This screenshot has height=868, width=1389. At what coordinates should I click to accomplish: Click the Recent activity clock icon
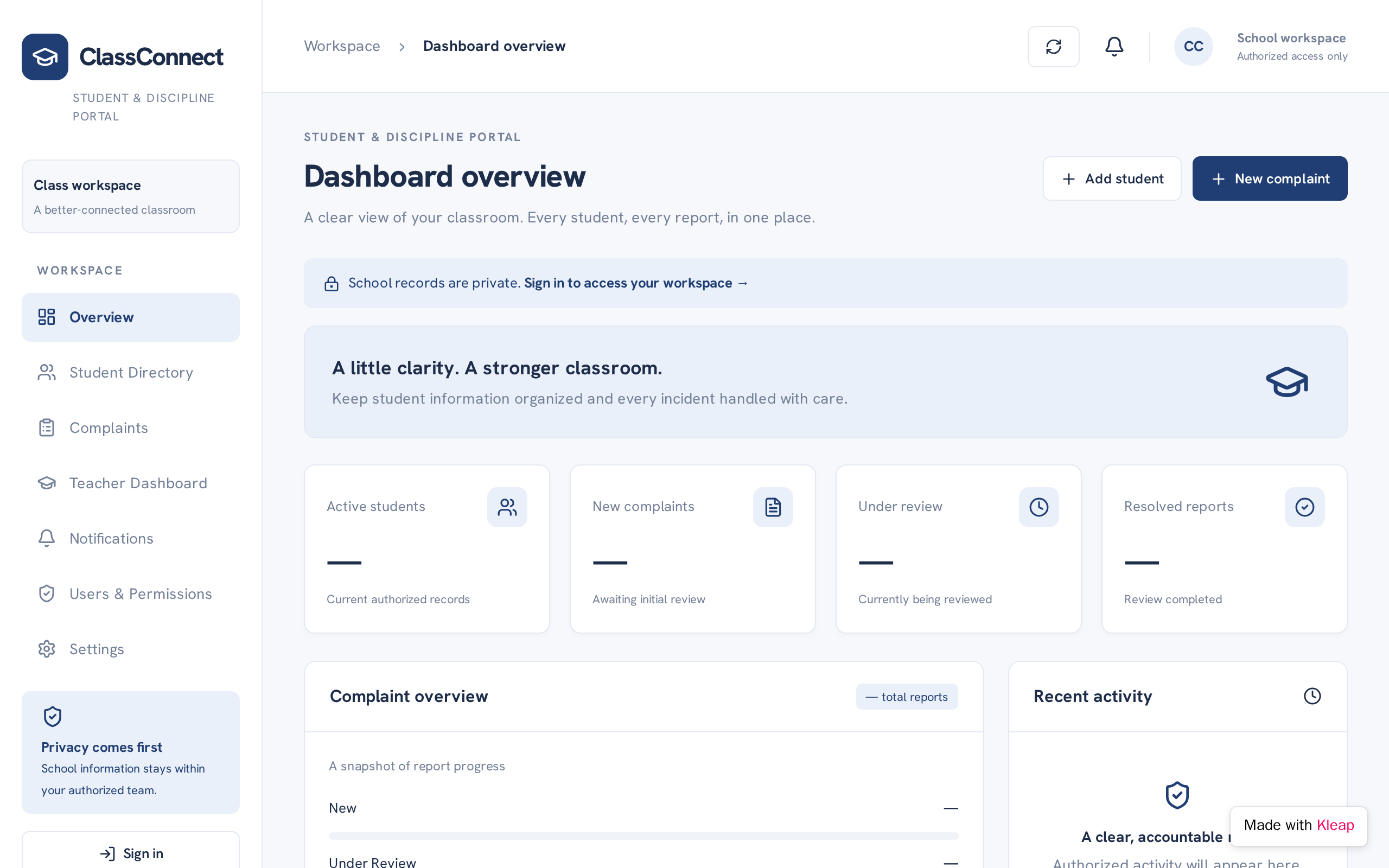[x=1312, y=696]
